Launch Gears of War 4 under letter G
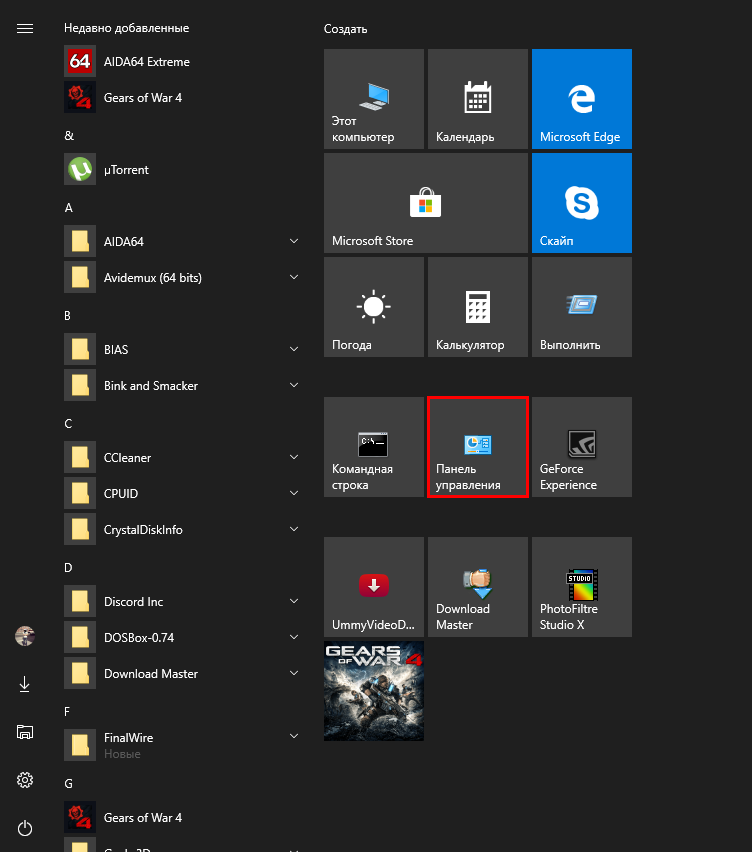The height and width of the screenshot is (852, 752). pyautogui.click(x=182, y=817)
